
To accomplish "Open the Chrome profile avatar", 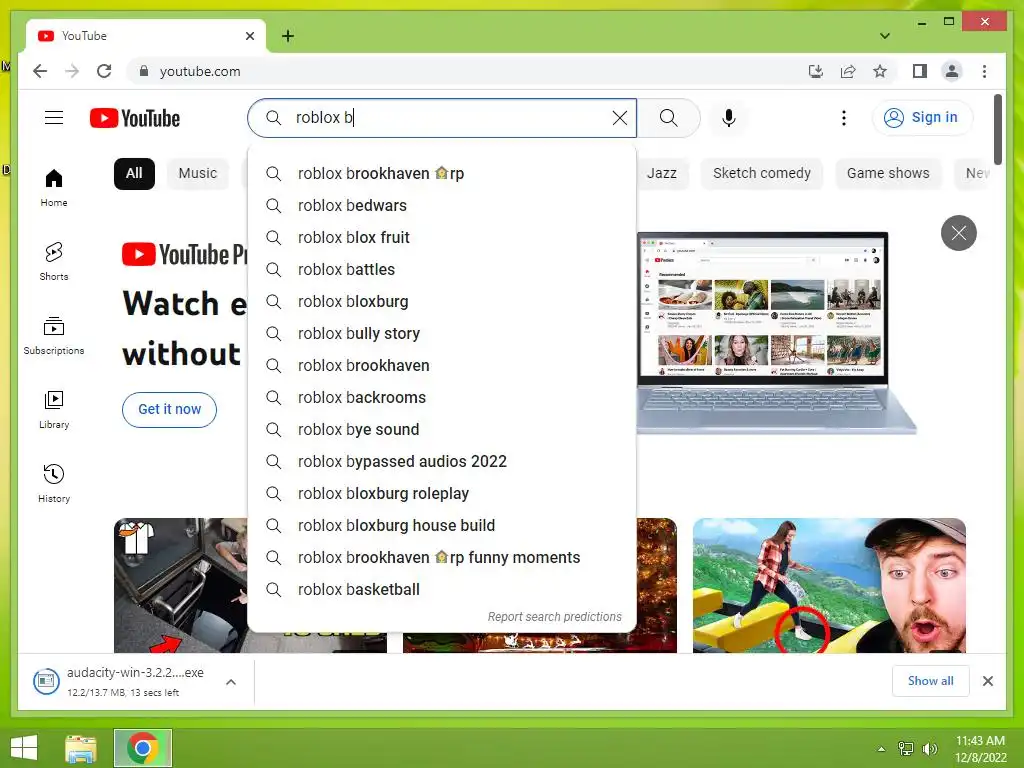I will pos(952,71).
